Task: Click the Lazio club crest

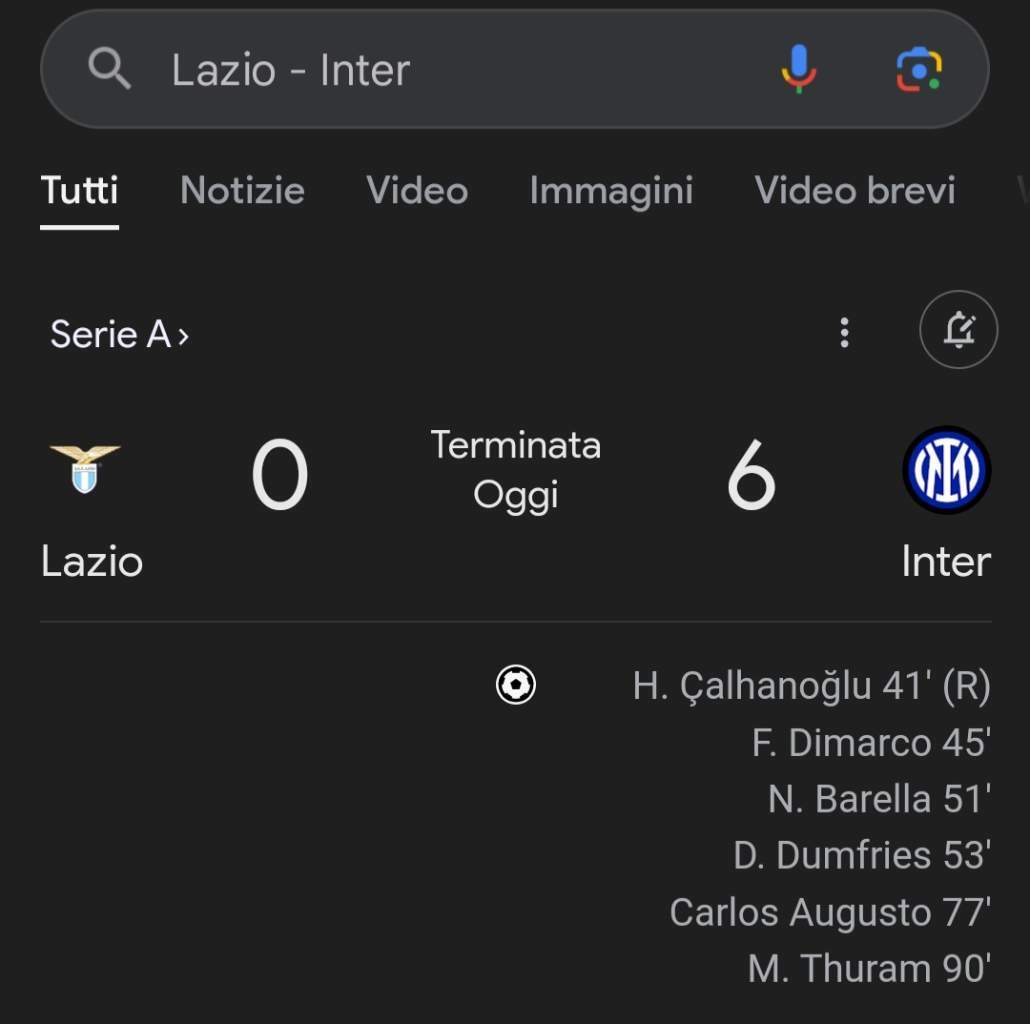Action: (x=85, y=469)
